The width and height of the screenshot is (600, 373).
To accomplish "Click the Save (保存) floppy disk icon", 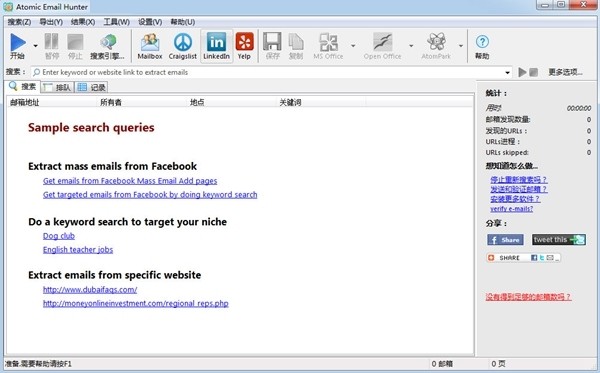I will 272,41.
